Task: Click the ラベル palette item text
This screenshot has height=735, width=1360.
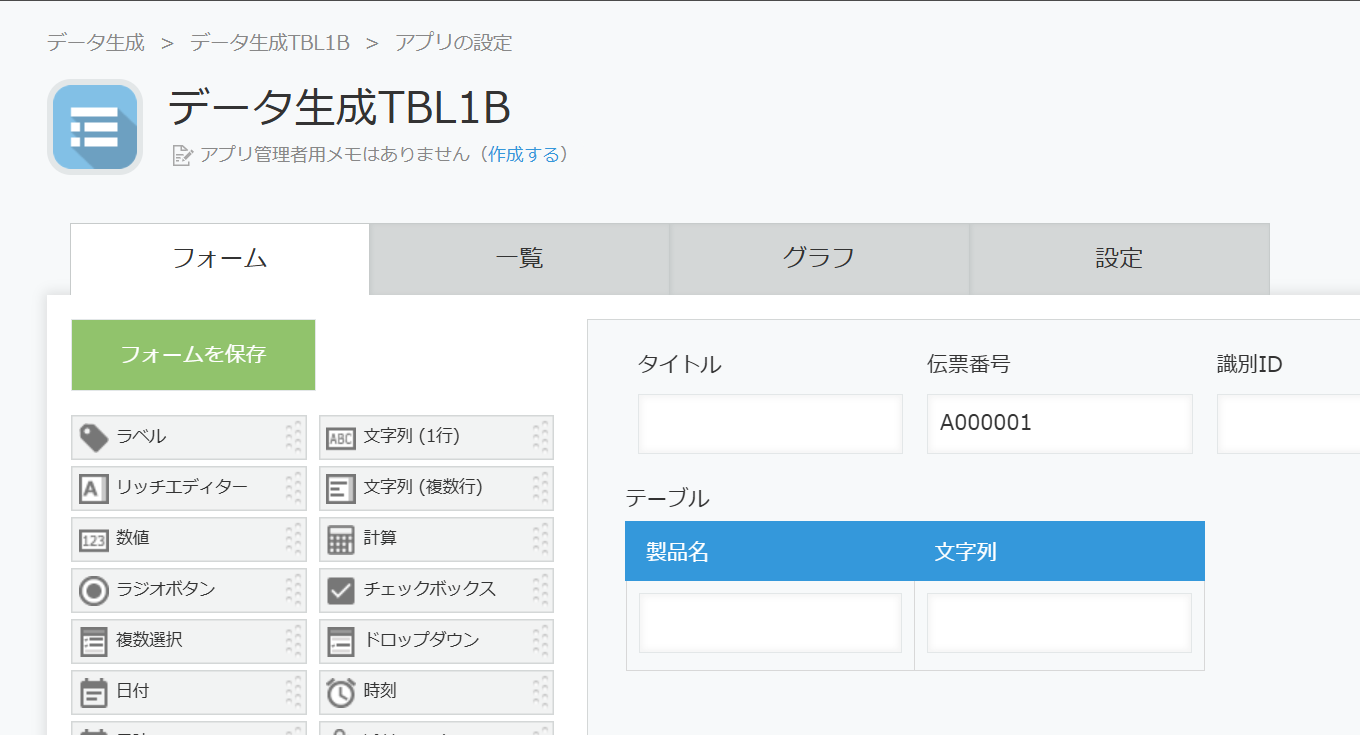Action: 141,437
